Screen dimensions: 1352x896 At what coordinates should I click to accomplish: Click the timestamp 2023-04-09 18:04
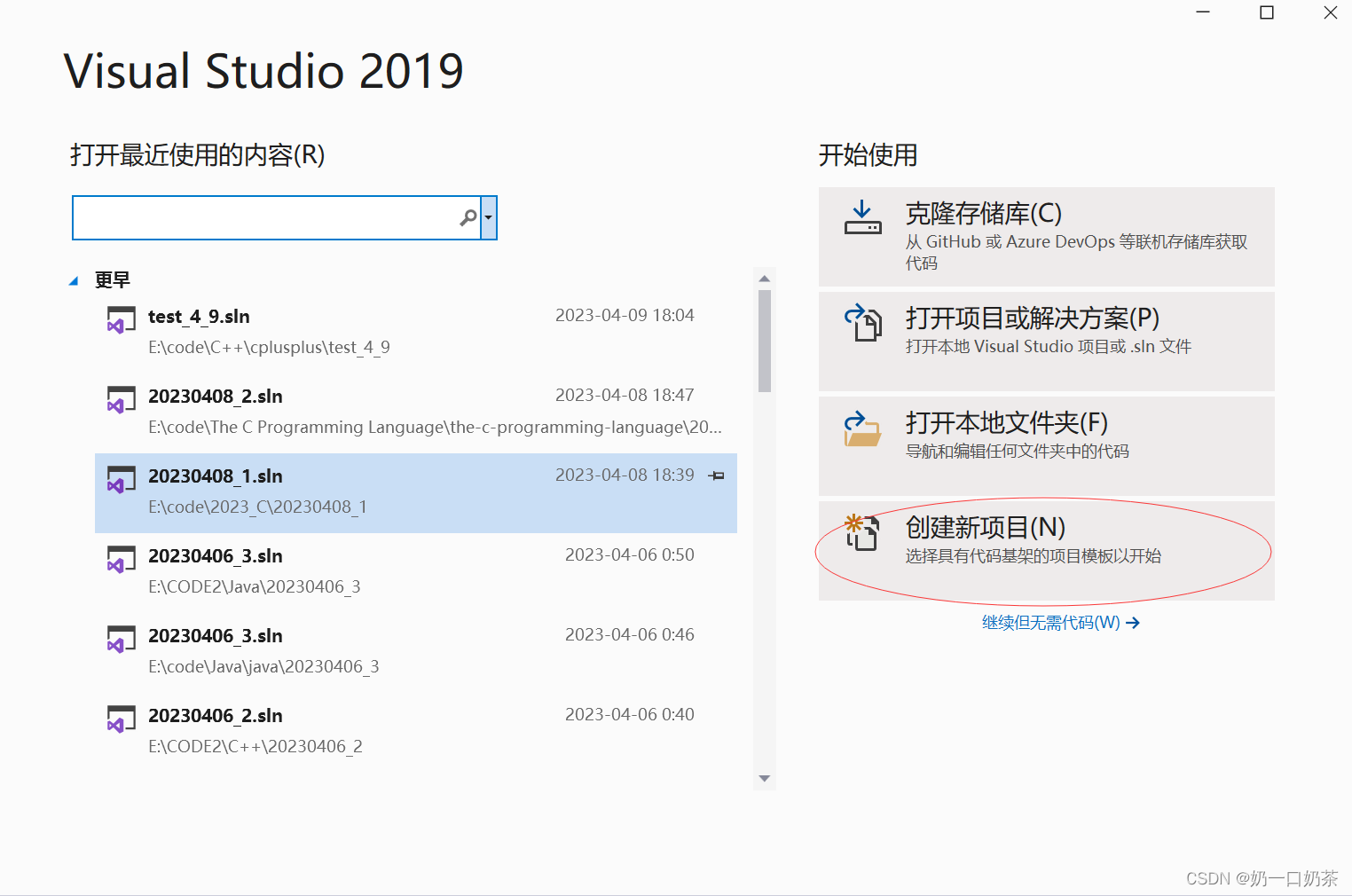point(625,315)
